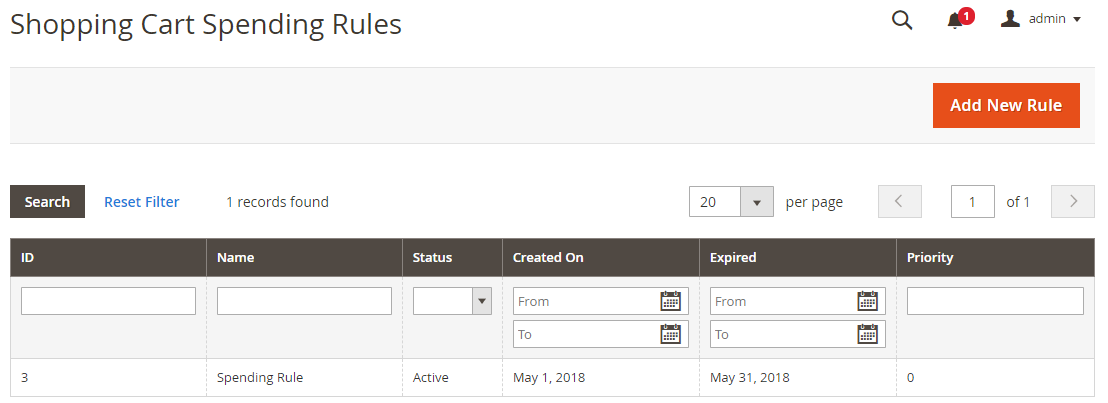Open the search magnifier icon
This screenshot has height=403, width=1108.
pyautogui.click(x=902, y=20)
